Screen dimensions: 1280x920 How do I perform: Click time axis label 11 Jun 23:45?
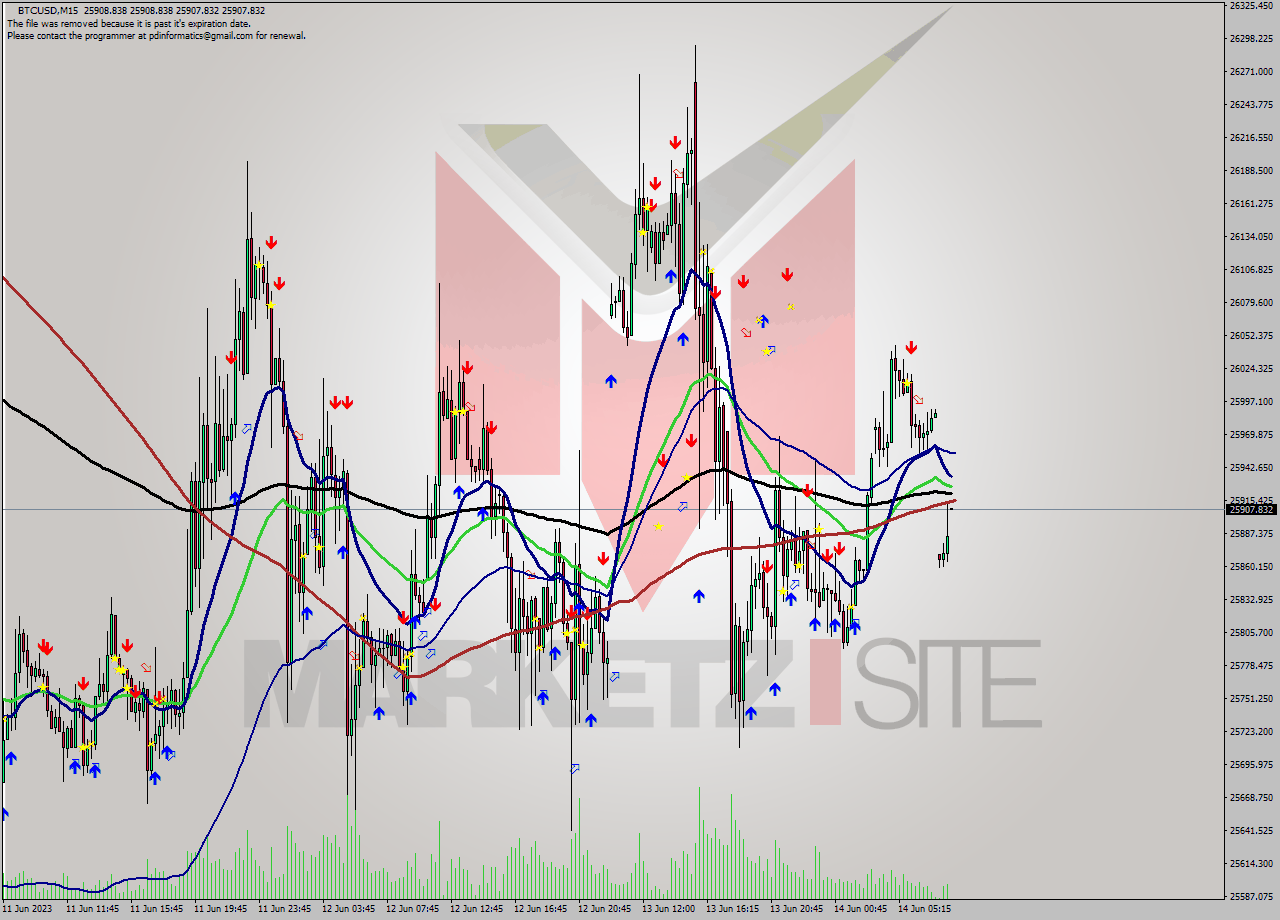pyautogui.click(x=285, y=910)
